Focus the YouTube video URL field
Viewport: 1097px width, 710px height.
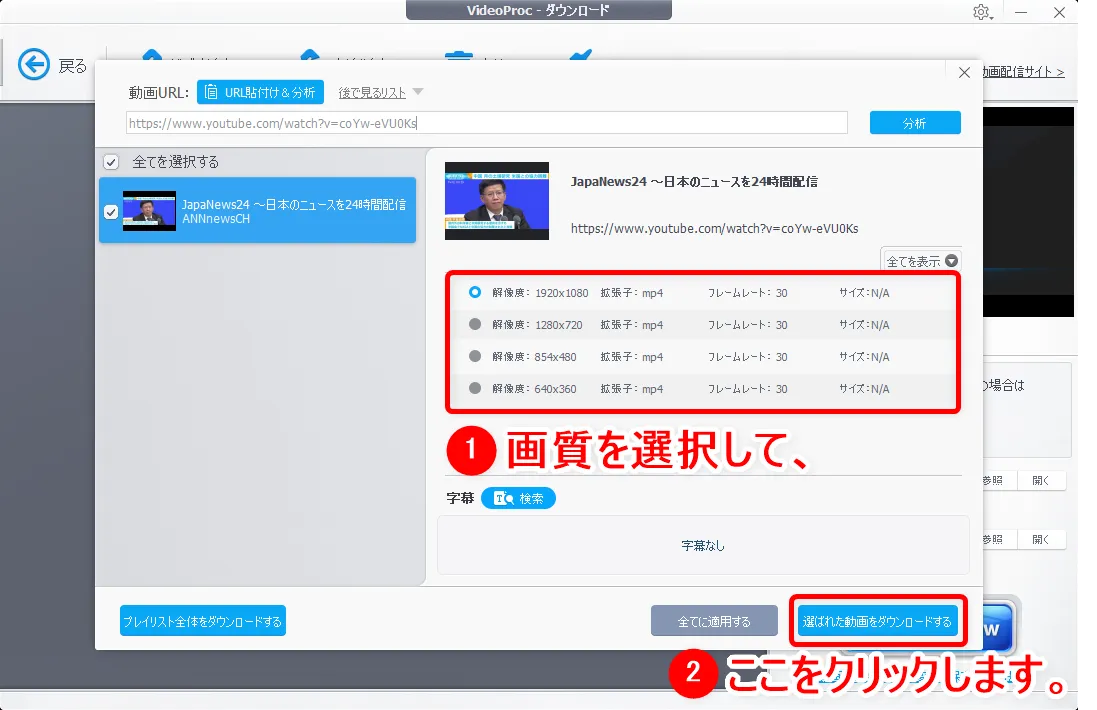click(x=487, y=123)
